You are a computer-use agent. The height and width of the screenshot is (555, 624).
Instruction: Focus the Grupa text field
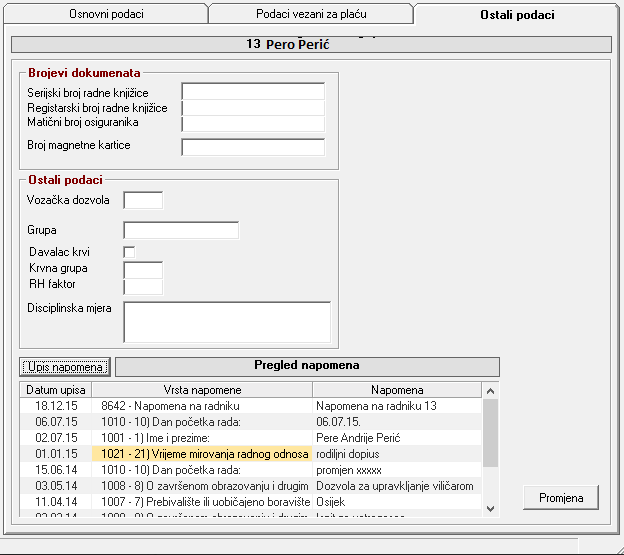(180, 231)
